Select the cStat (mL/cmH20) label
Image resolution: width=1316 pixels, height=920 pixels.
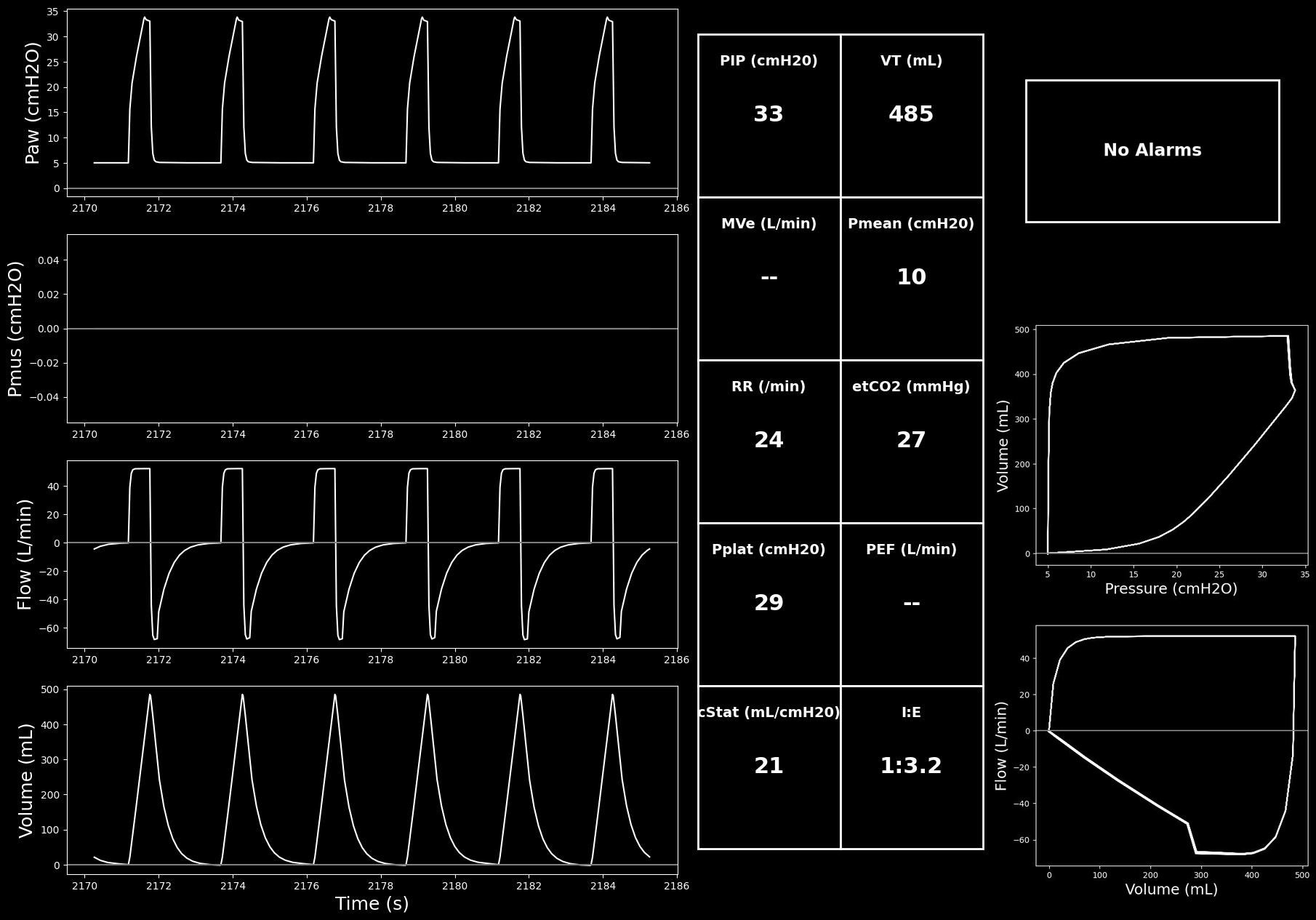tap(769, 713)
